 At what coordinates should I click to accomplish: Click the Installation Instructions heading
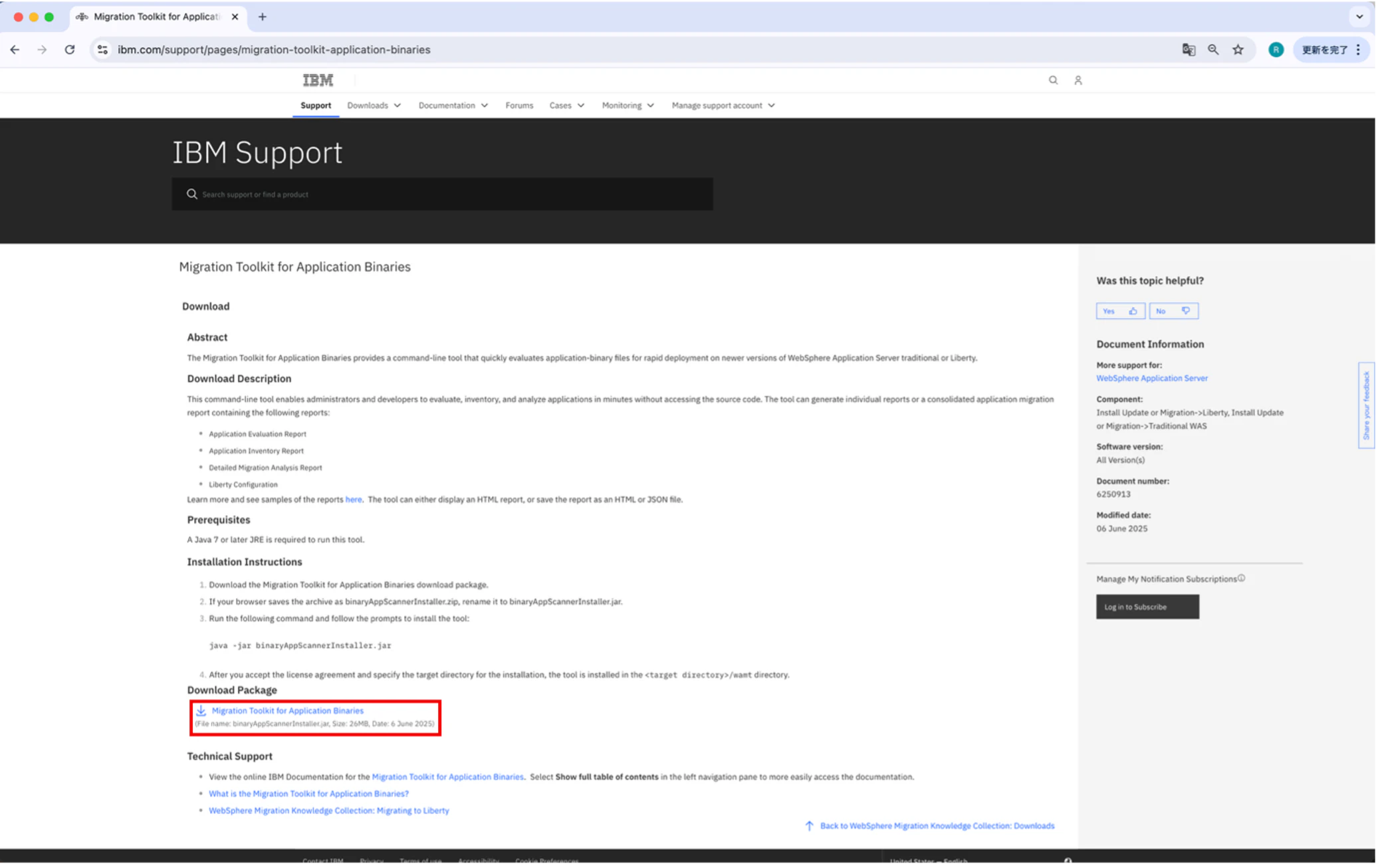[x=245, y=562]
